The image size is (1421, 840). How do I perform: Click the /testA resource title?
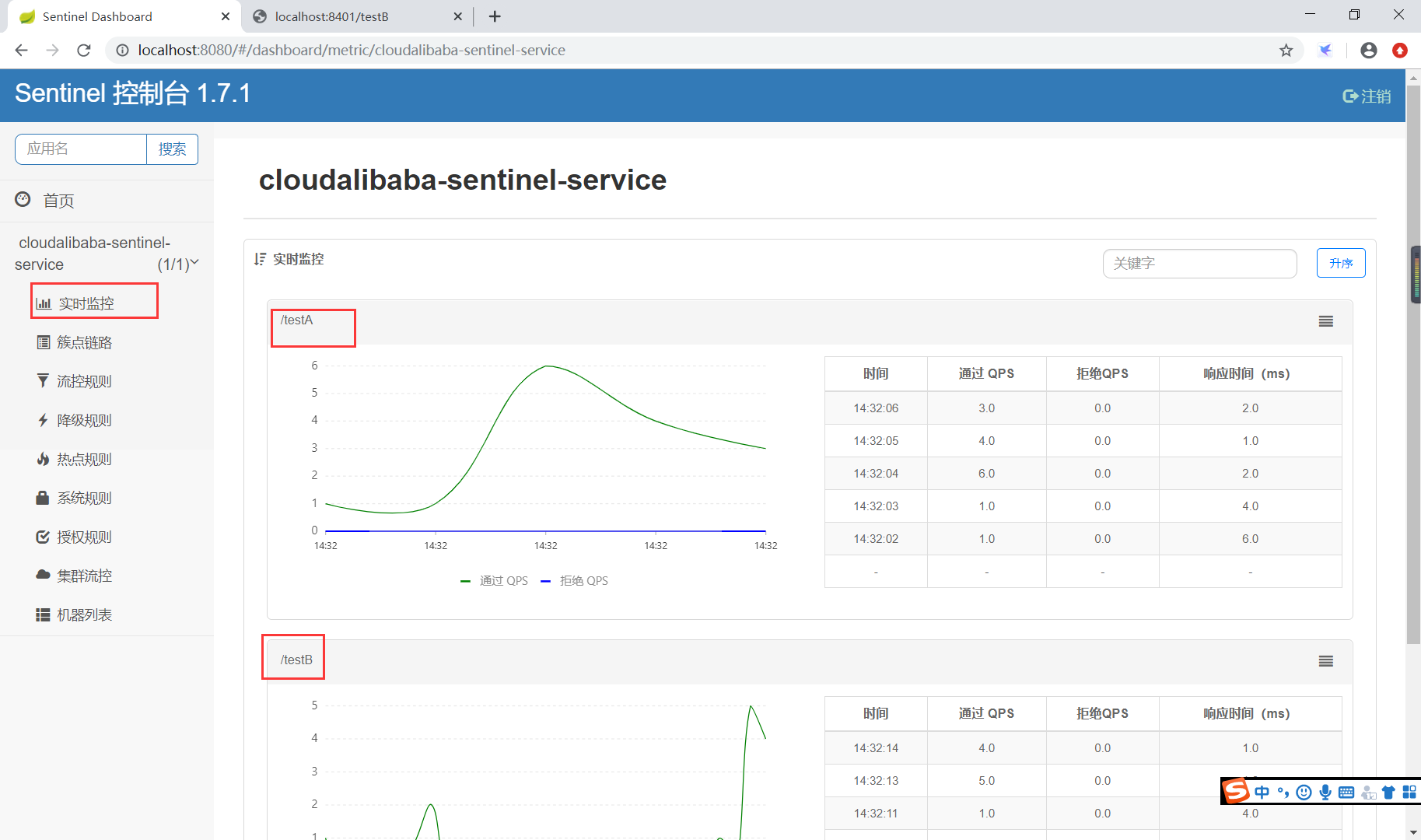pos(296,320)
